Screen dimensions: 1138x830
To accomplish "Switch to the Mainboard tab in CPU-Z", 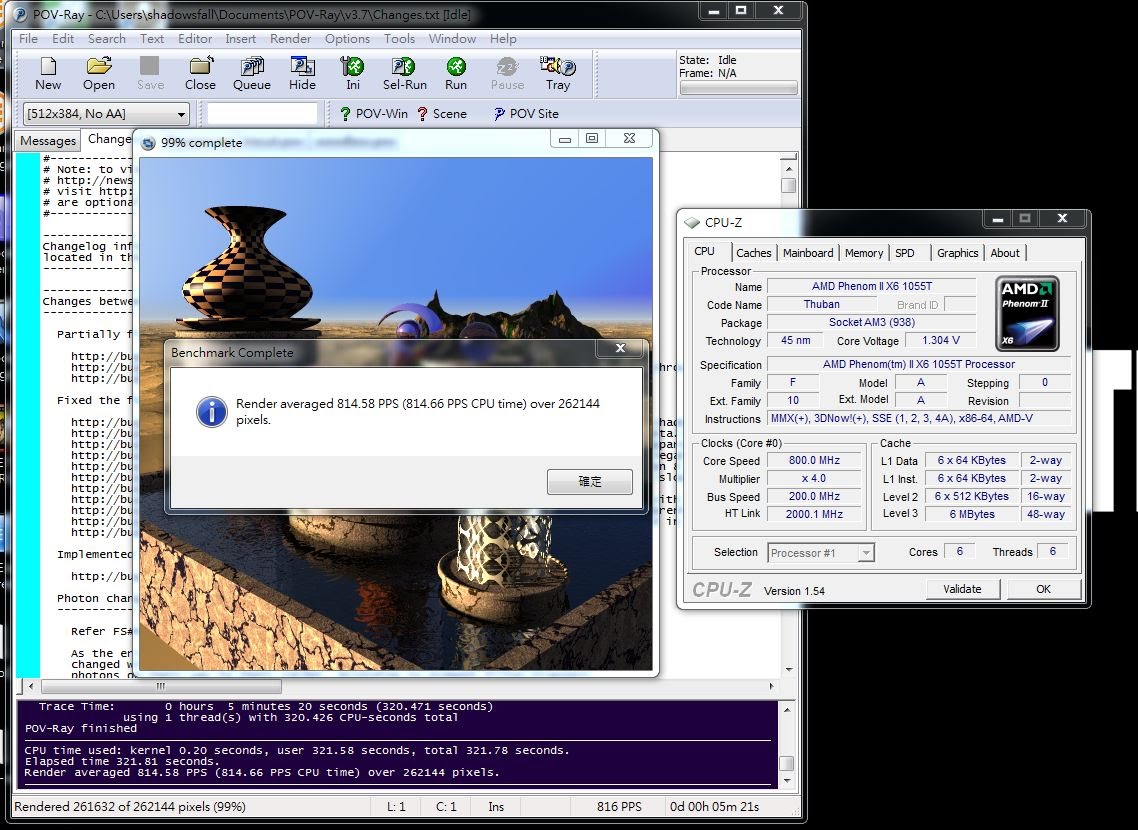I will [808, 253].
